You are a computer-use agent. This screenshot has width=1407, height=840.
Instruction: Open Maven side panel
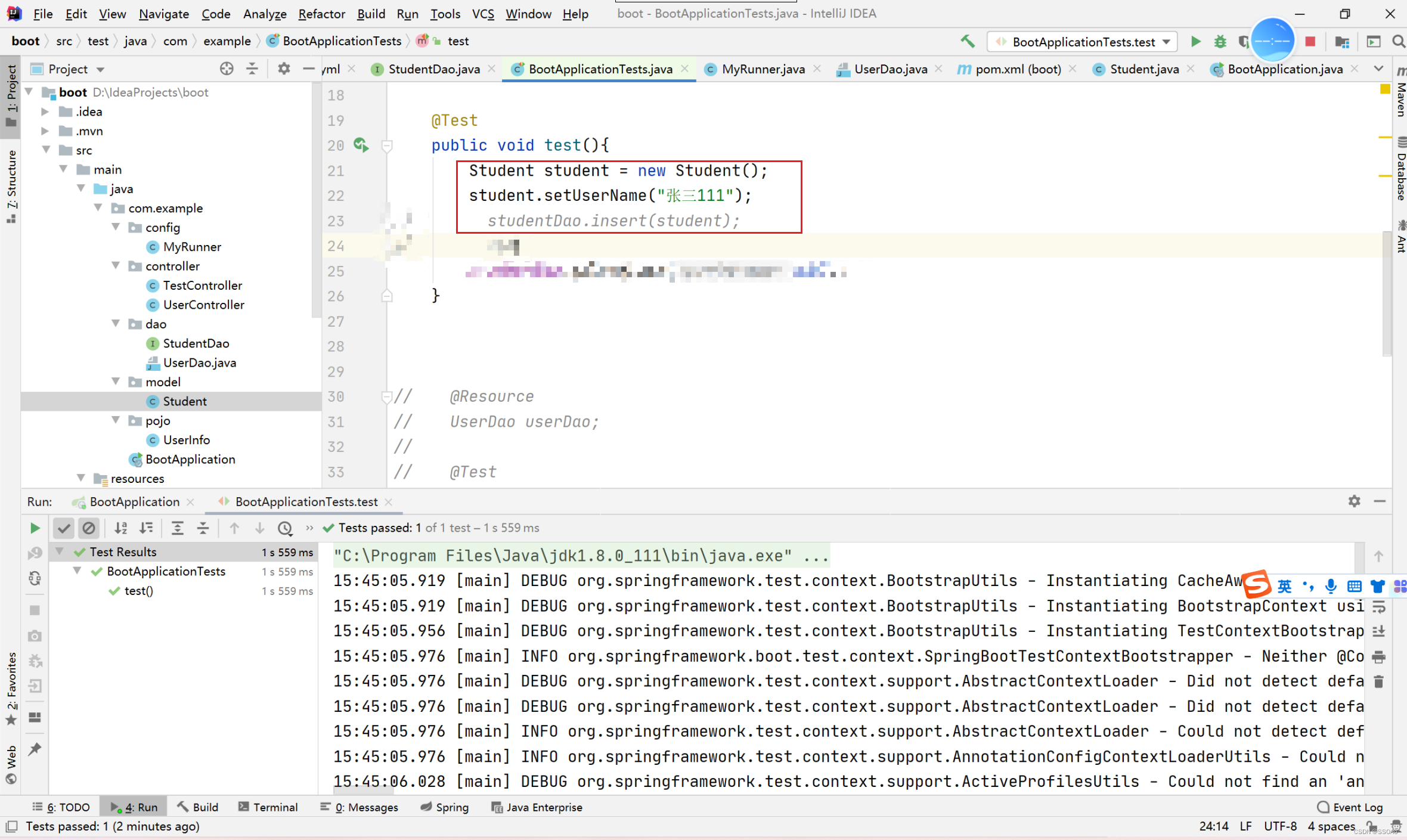tap(1400, 91)
